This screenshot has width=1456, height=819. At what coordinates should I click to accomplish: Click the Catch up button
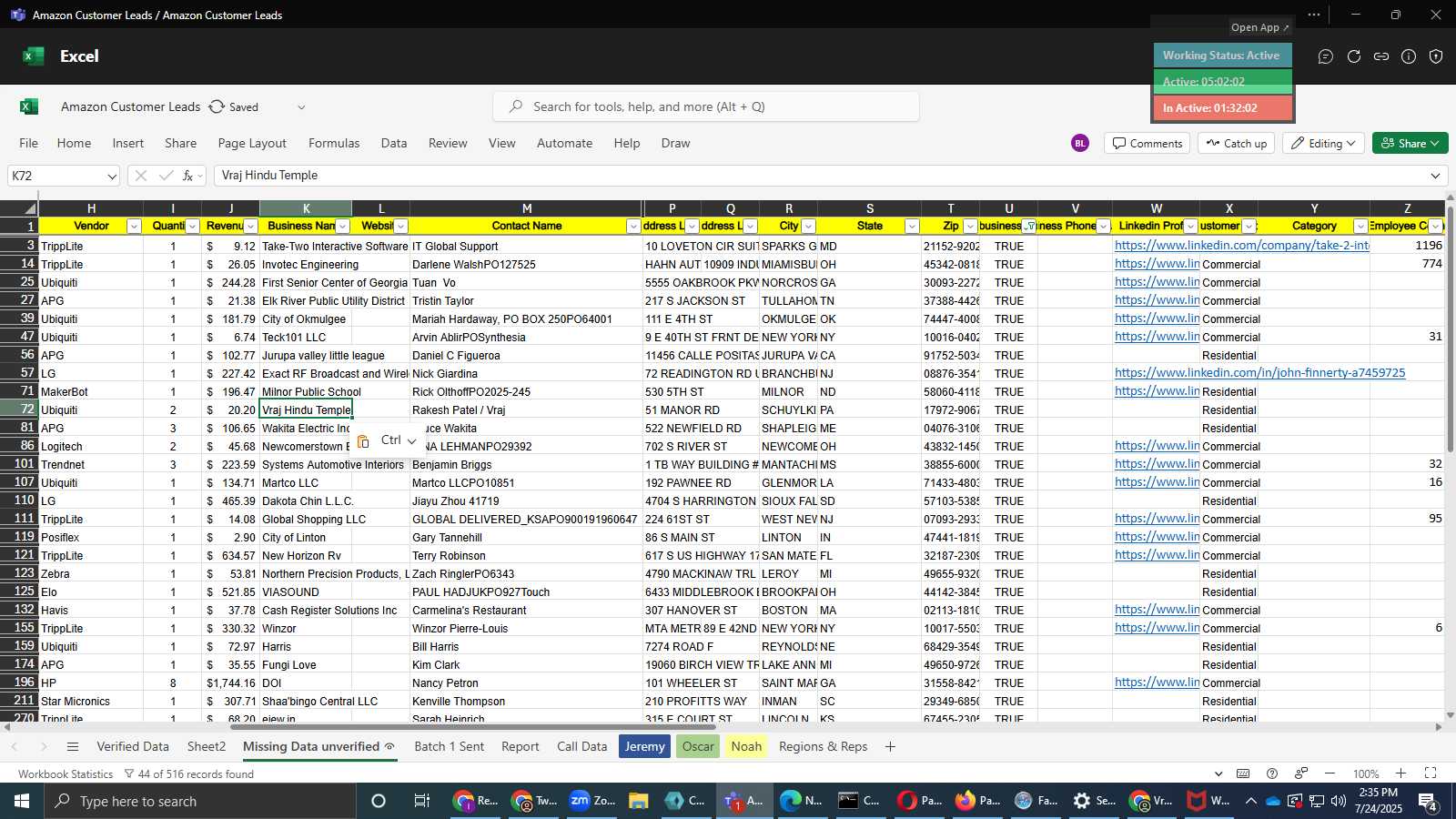[x=1236, y=143]
